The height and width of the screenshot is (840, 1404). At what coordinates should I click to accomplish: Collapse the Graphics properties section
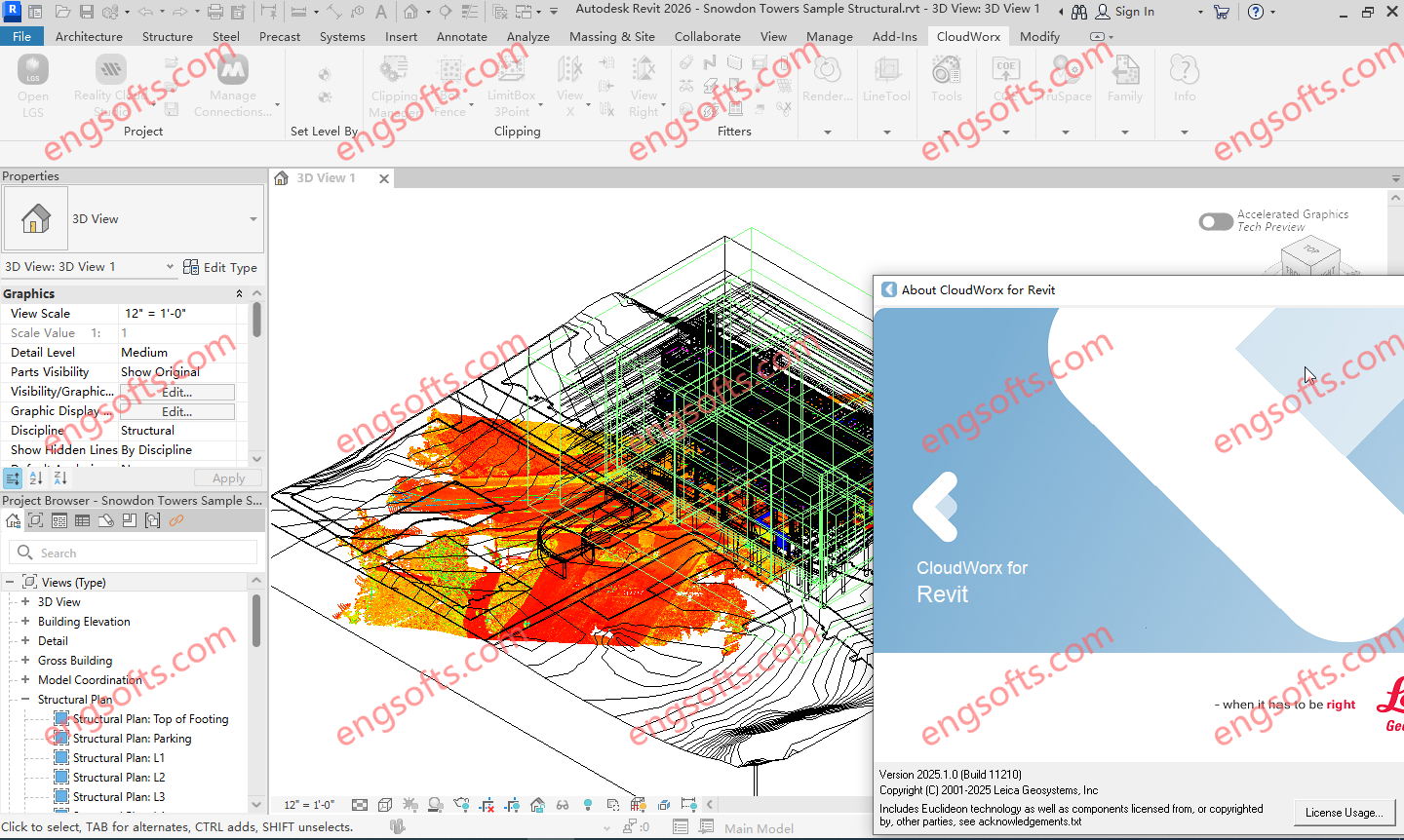pyautogui.click(x=239, y=294)
